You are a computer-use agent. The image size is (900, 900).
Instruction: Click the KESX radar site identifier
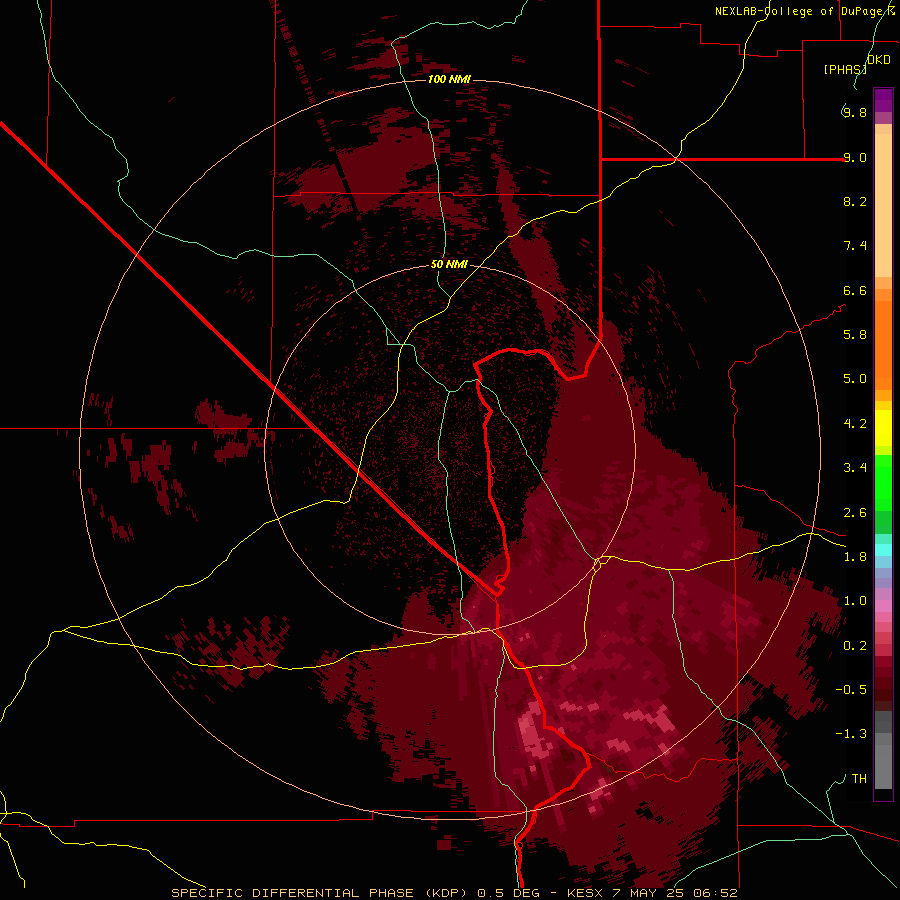(585, 893)
